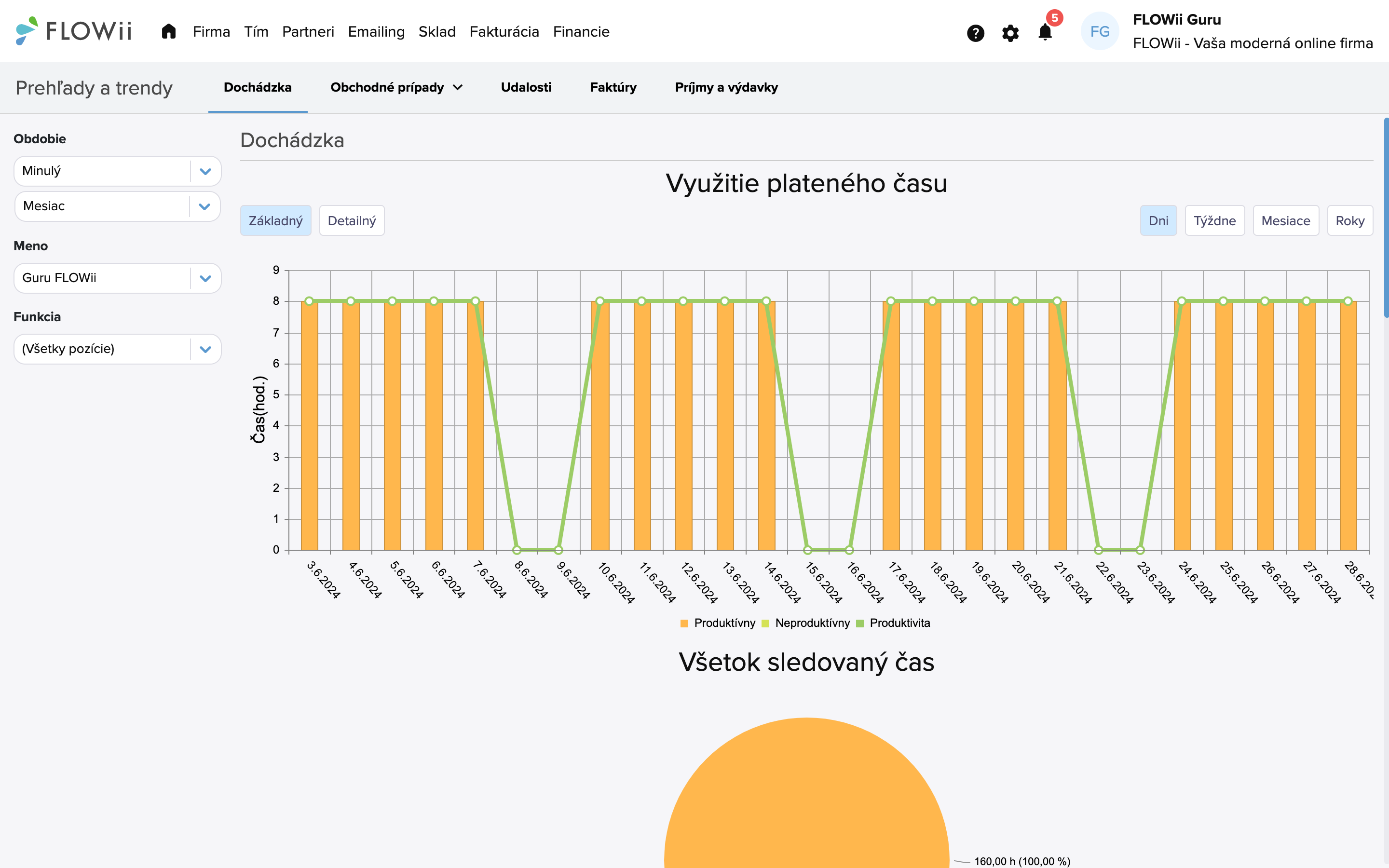This screenshot has height=868, width=1389.
Task: Click the chevron in Guru FLOWii select
Action: (205, 278)
